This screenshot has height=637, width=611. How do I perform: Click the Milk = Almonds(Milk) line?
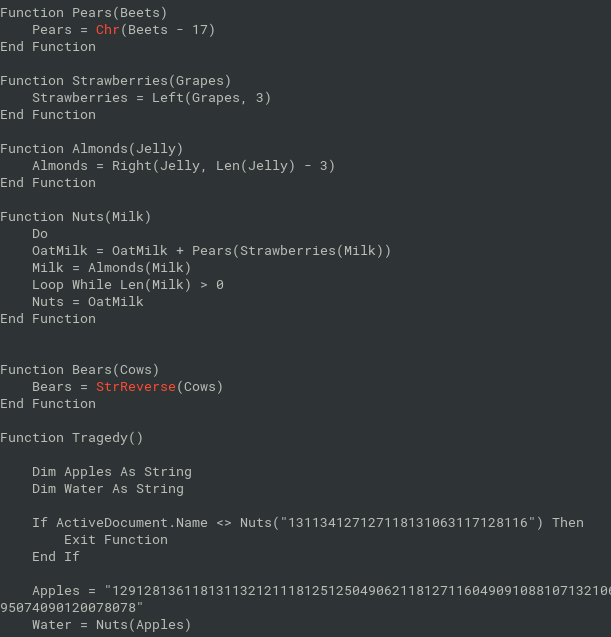pyautogui.click(x=112, y=268)
